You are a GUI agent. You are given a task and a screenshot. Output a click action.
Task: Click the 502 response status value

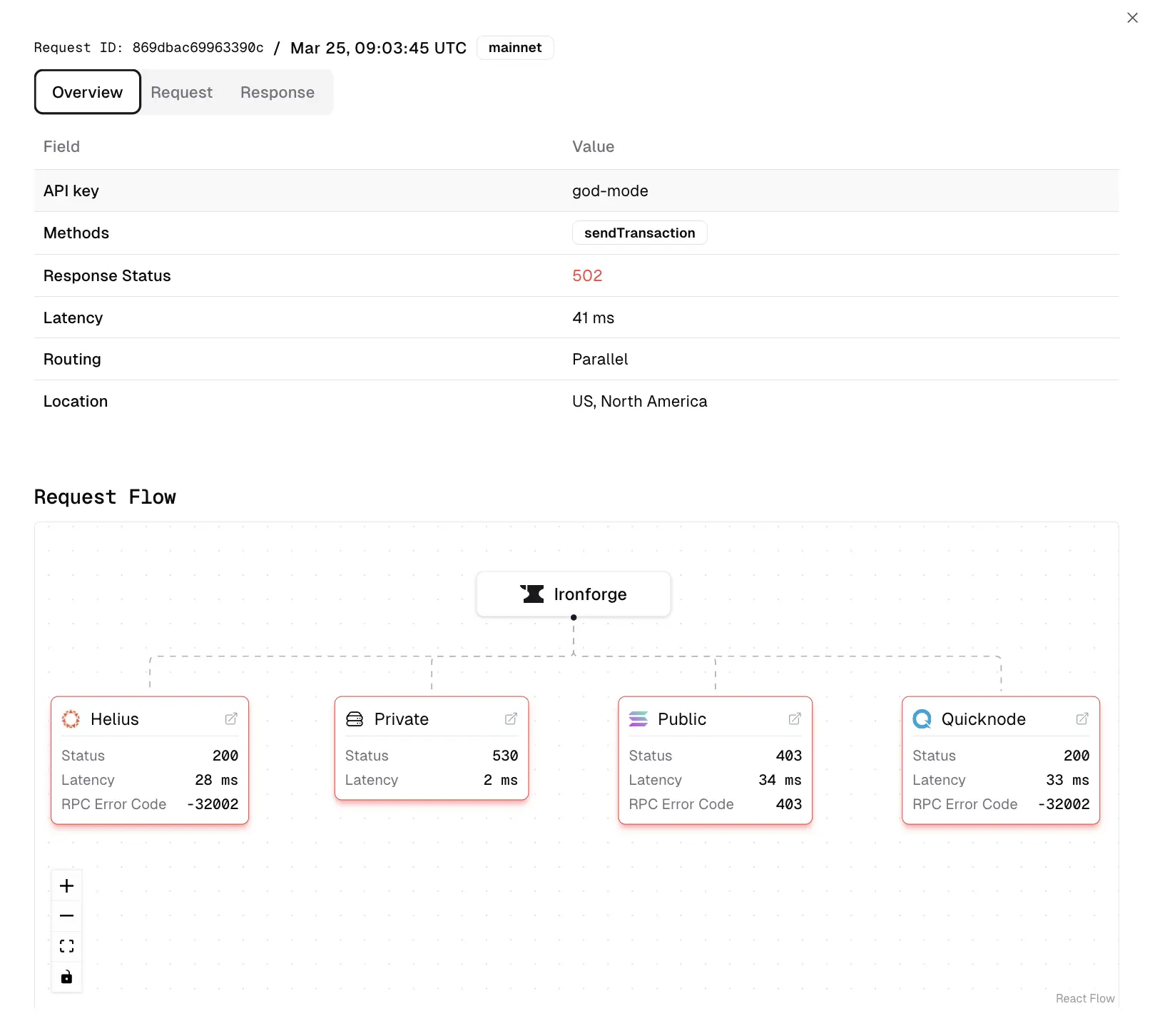coord(587,275)
